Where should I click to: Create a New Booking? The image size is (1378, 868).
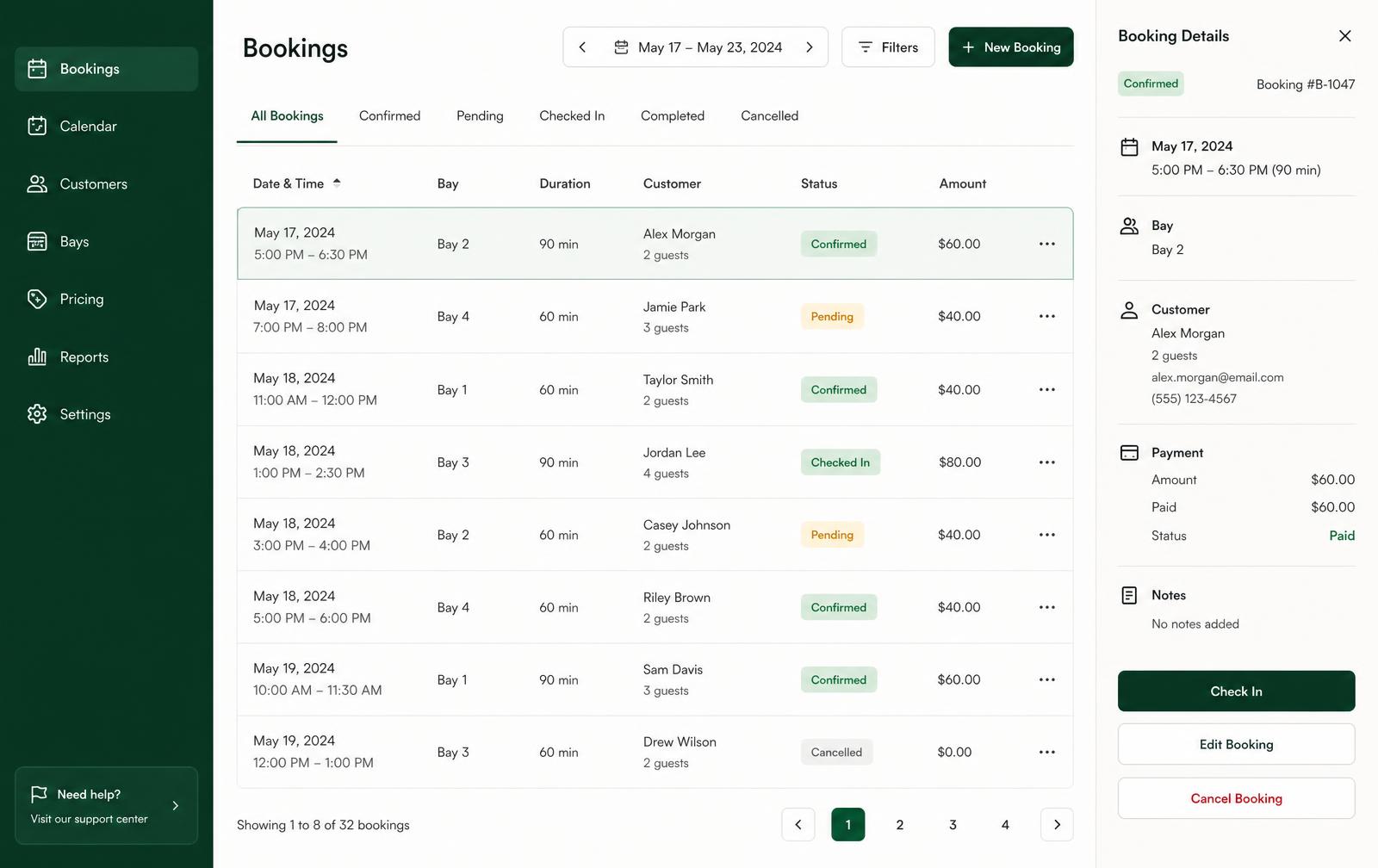[1011, 47]
